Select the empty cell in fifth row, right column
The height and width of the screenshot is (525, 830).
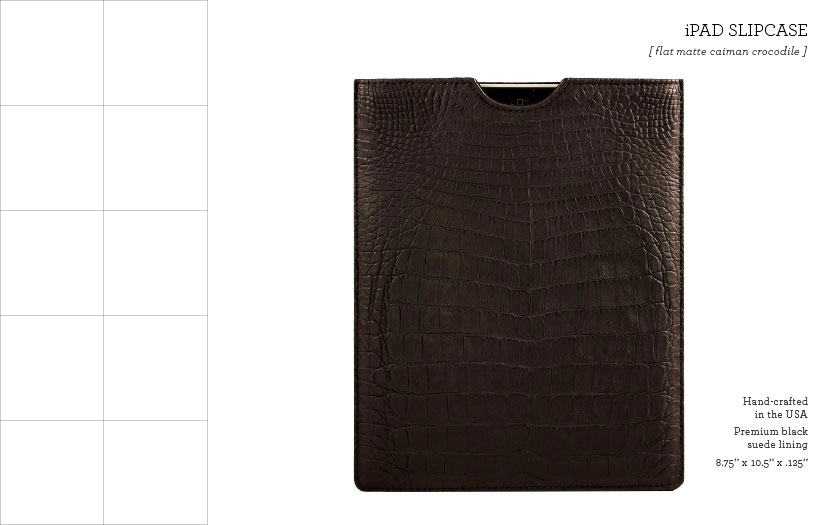[155, 473]
